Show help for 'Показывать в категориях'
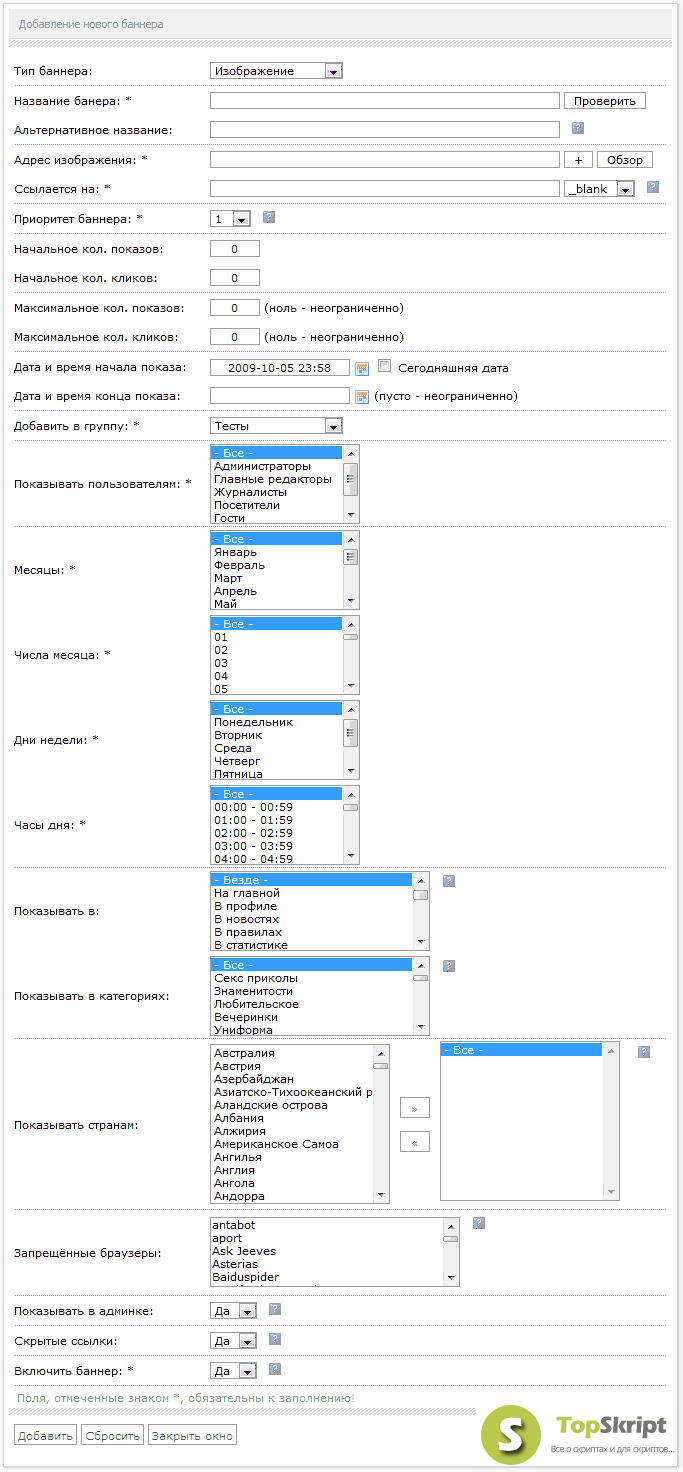 click(x=449, y=966)
